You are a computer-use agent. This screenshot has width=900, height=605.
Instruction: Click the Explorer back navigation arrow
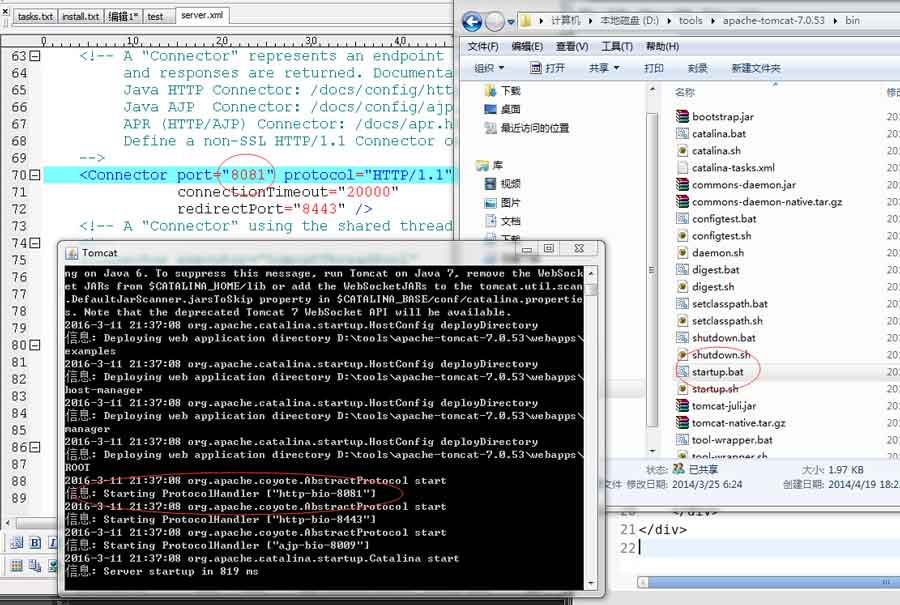(471, 21)
